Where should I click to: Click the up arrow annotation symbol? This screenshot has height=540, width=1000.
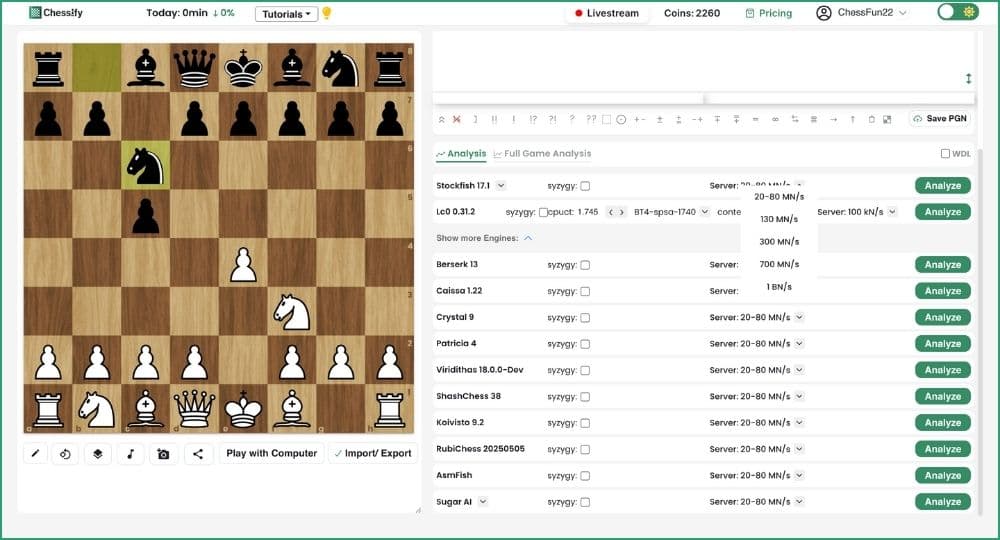pyautogui.click(x=852, y=119)
